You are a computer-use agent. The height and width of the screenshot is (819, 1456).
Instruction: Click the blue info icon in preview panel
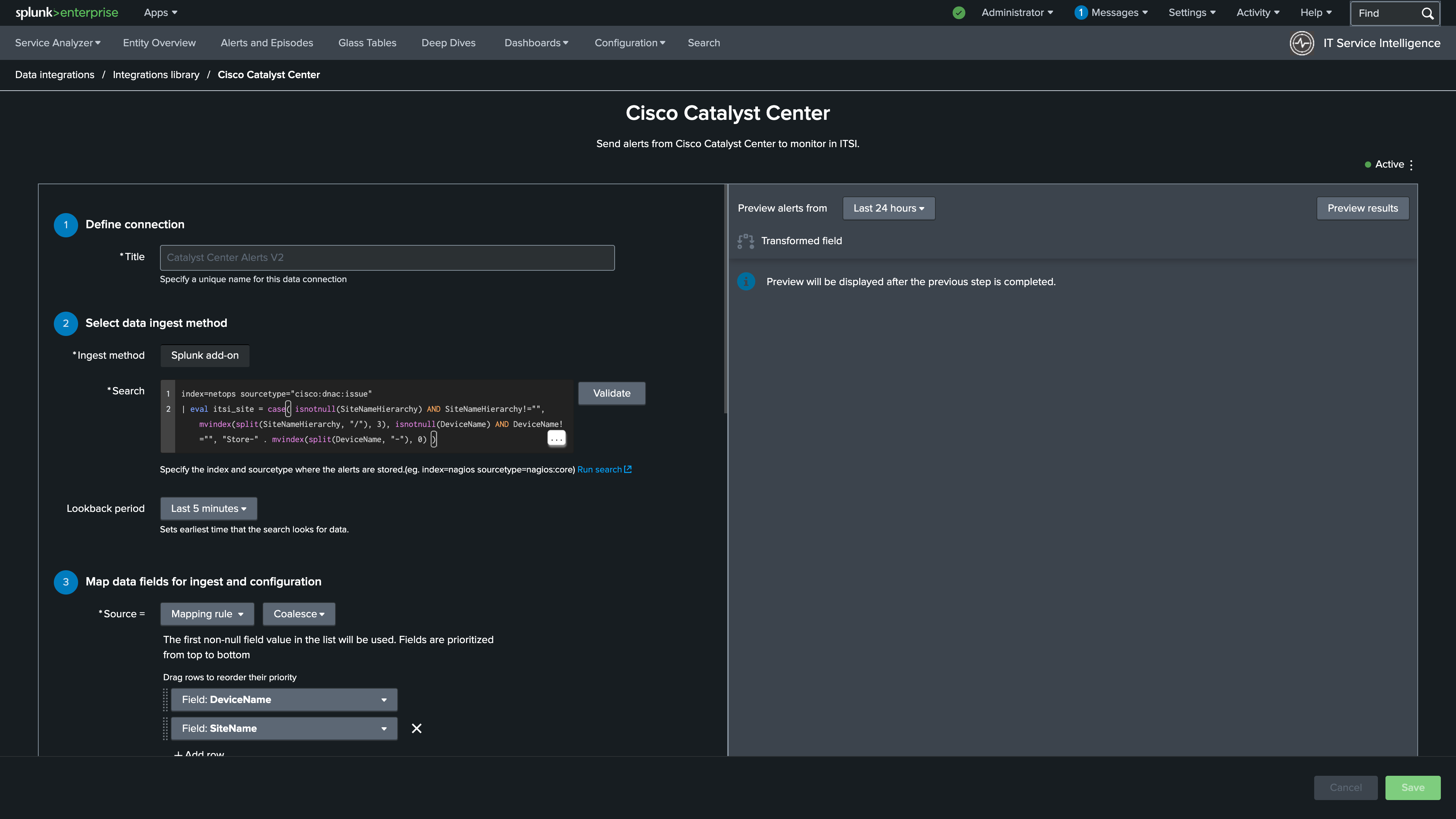coord(746,281)
